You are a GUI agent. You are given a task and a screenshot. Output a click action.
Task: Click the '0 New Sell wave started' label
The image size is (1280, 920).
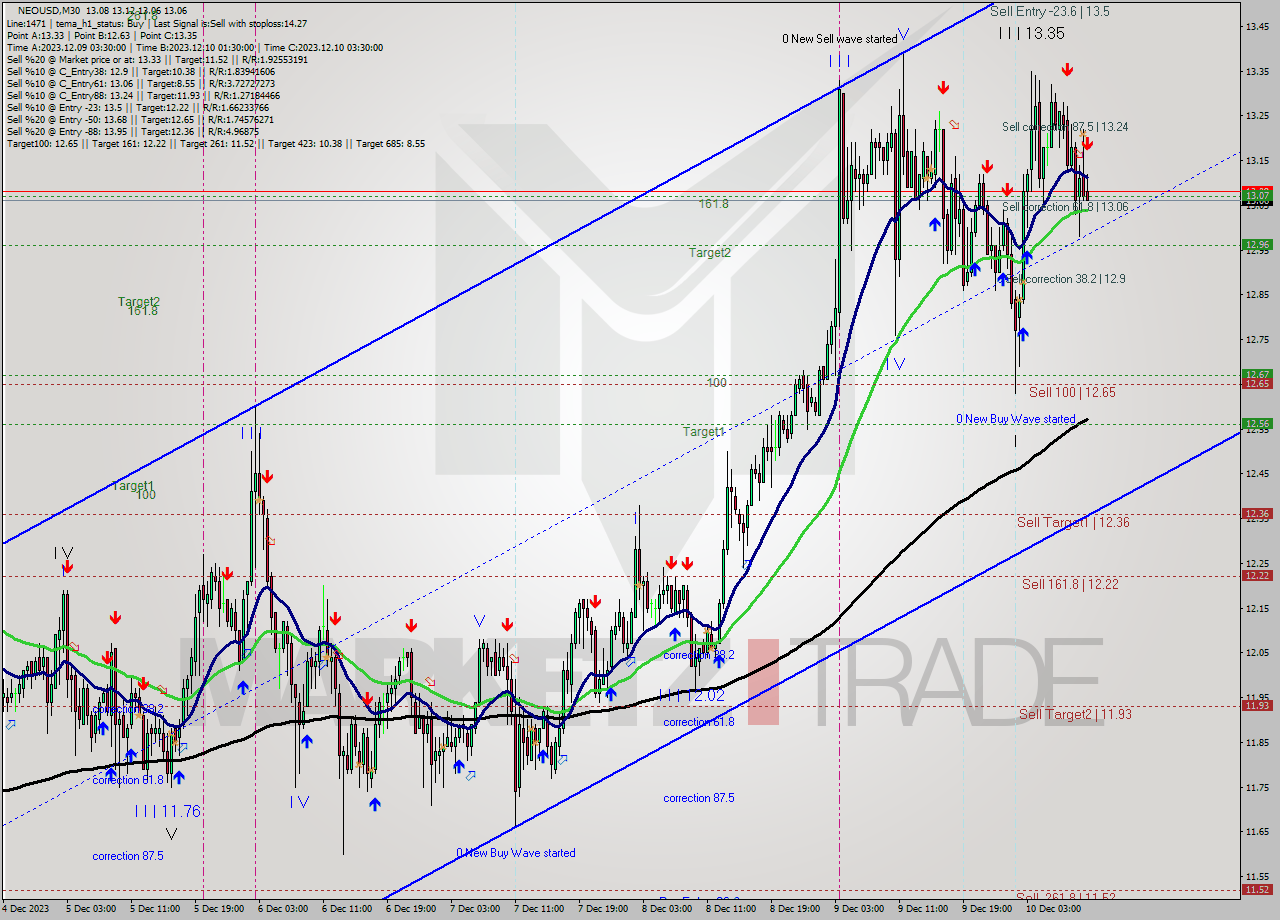click(x=840, y=39)
